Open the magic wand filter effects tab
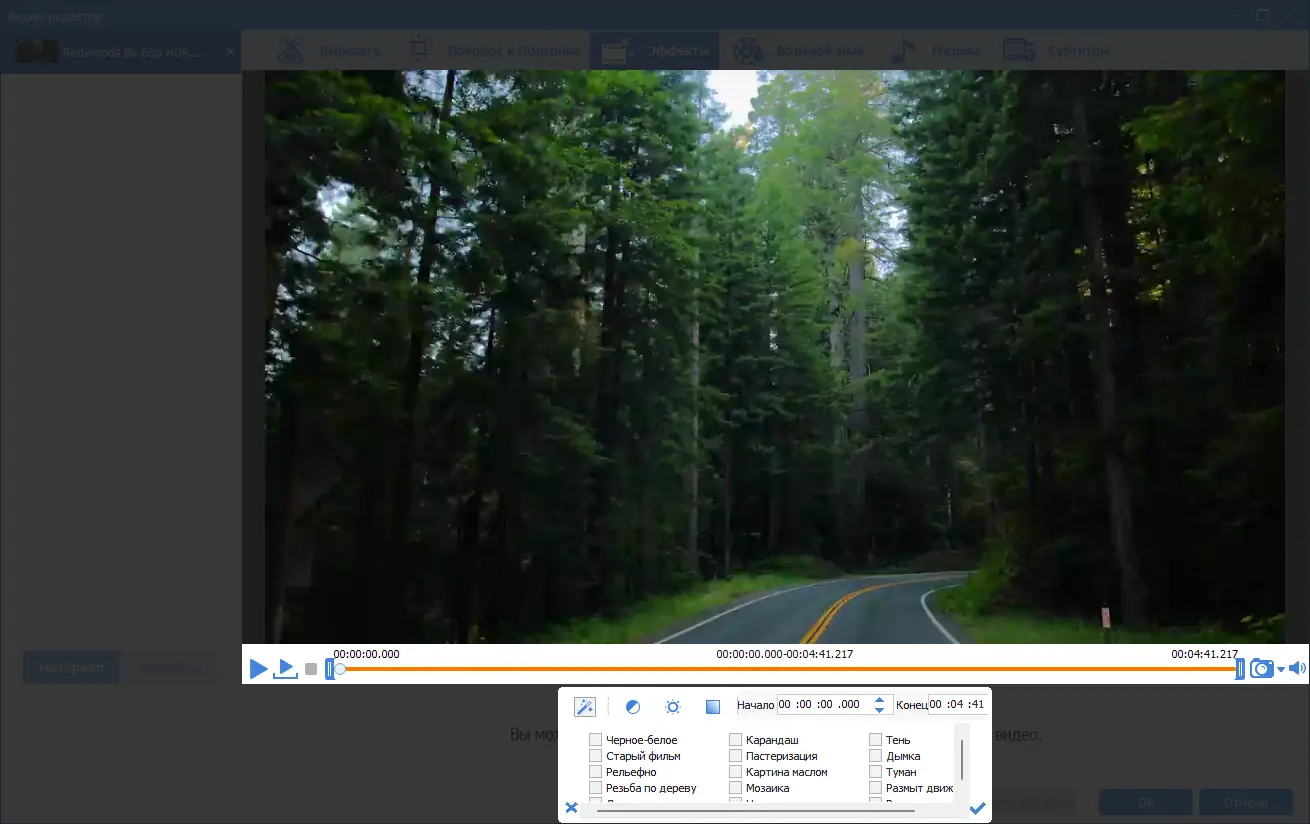 coord(585,706)
